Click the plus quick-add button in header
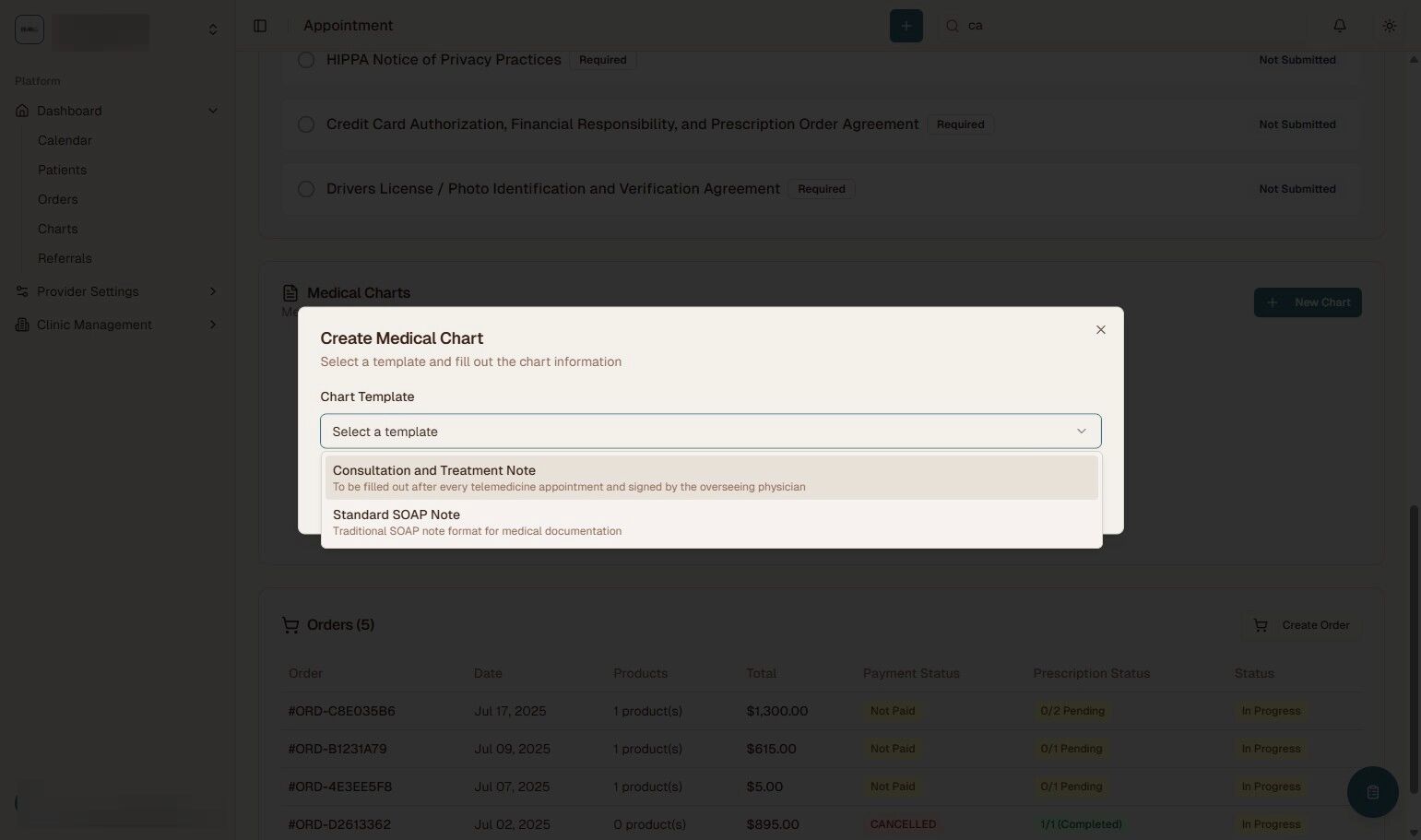Viewport: 1421px width, 840px height. click(x=906, y=26)
